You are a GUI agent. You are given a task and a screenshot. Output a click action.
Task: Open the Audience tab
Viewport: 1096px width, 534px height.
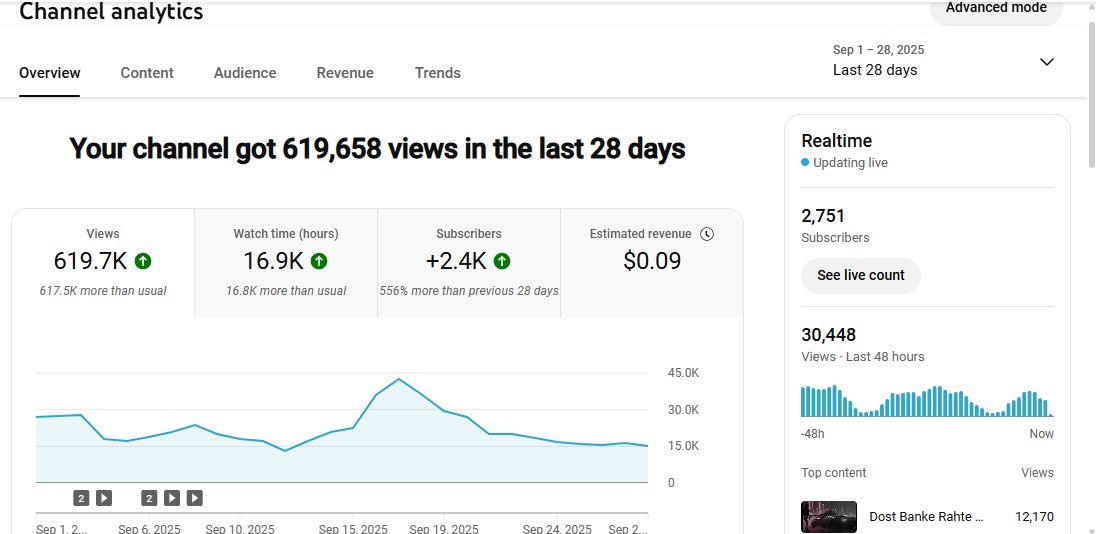pyautogui.click(x=245, y=73)
